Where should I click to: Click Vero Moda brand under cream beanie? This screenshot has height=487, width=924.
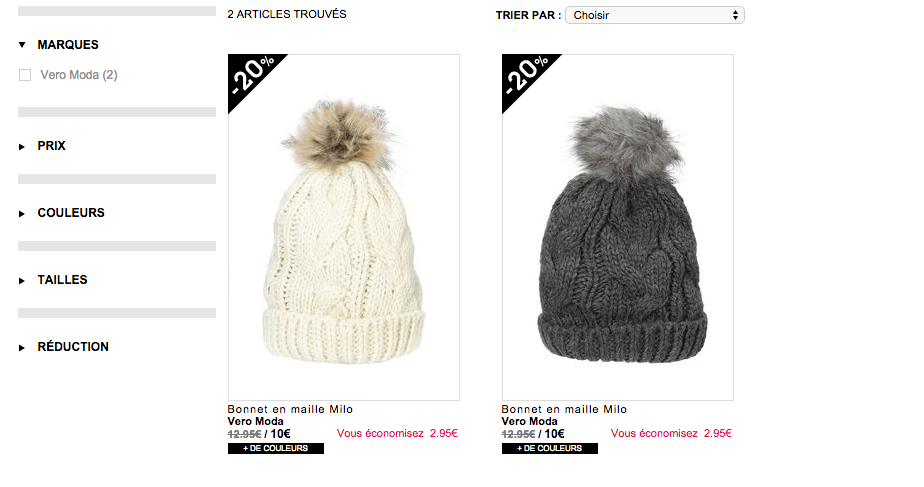(255, 422)
